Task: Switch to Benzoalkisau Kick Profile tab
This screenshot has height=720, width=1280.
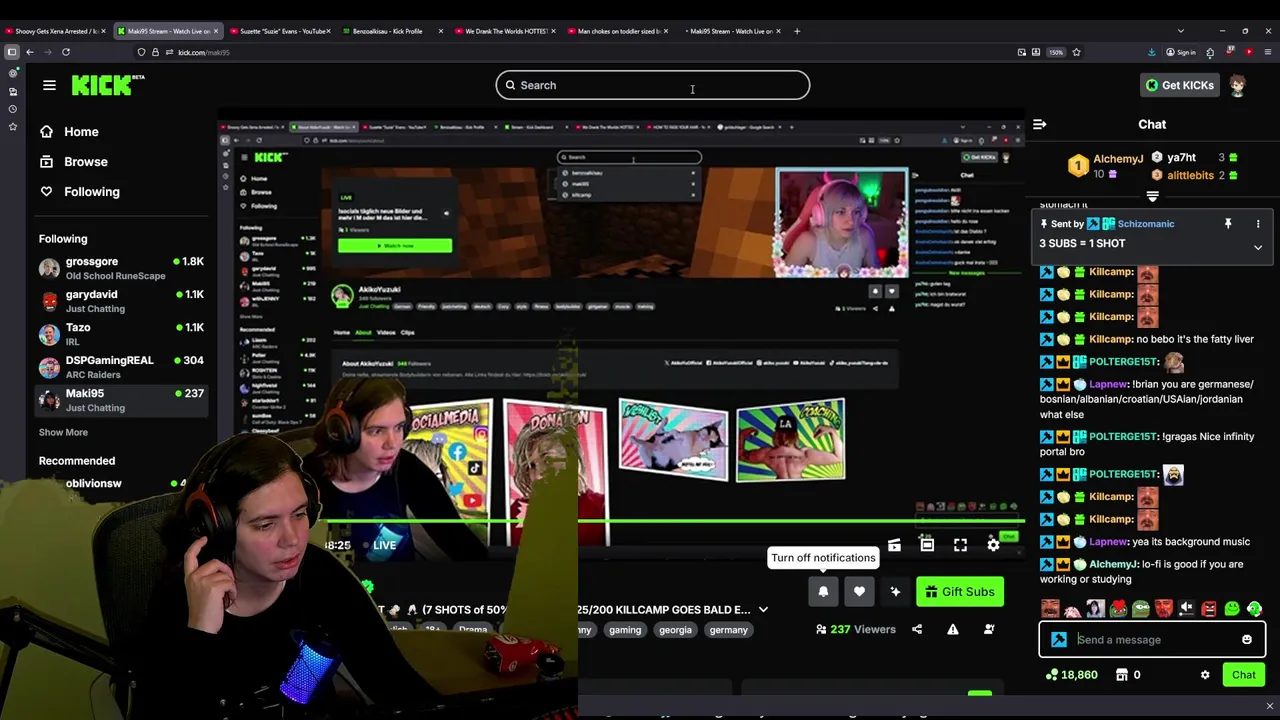Action: click(x=387, y=31)
